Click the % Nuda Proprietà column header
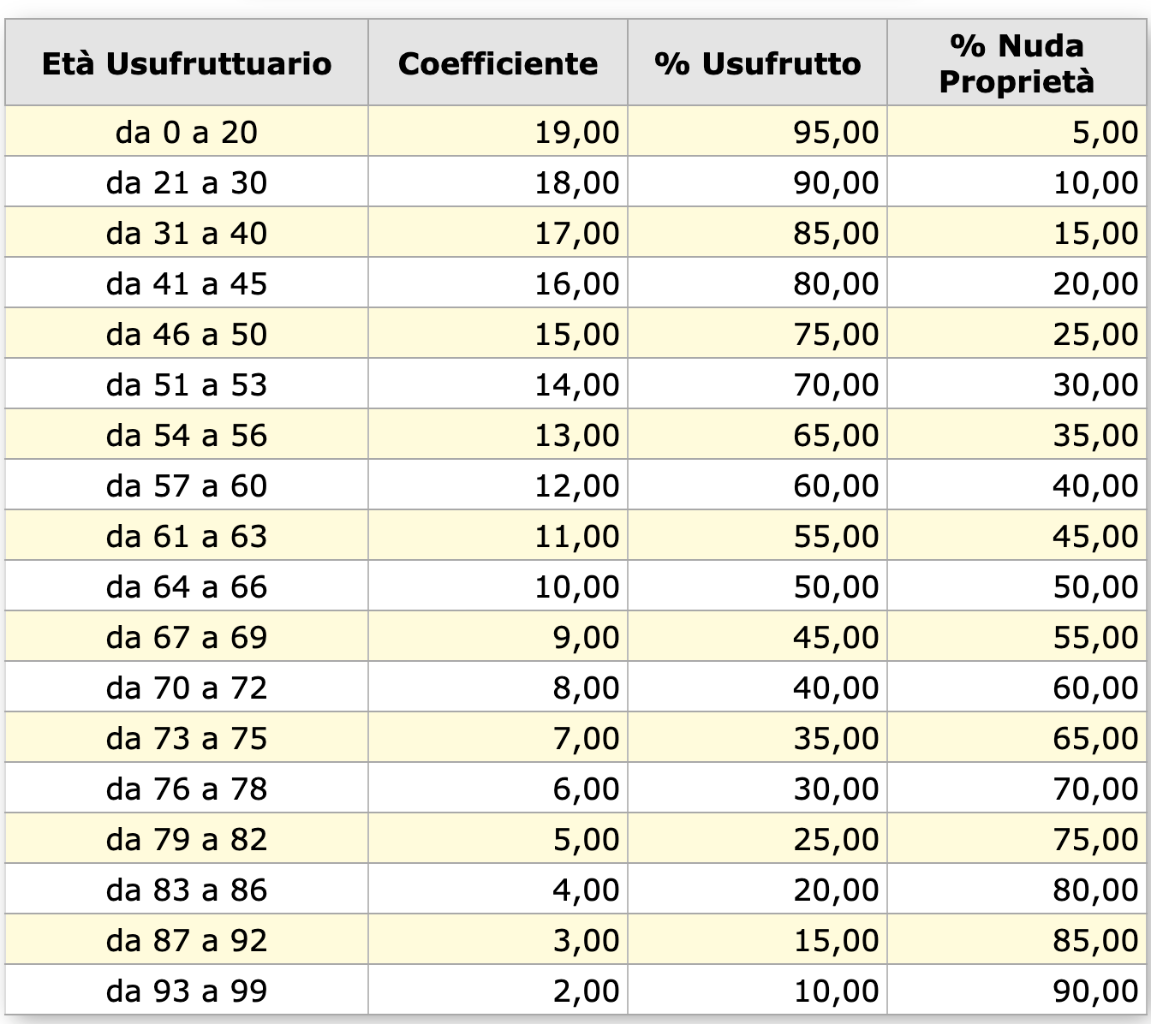 tap(1017, 62)
